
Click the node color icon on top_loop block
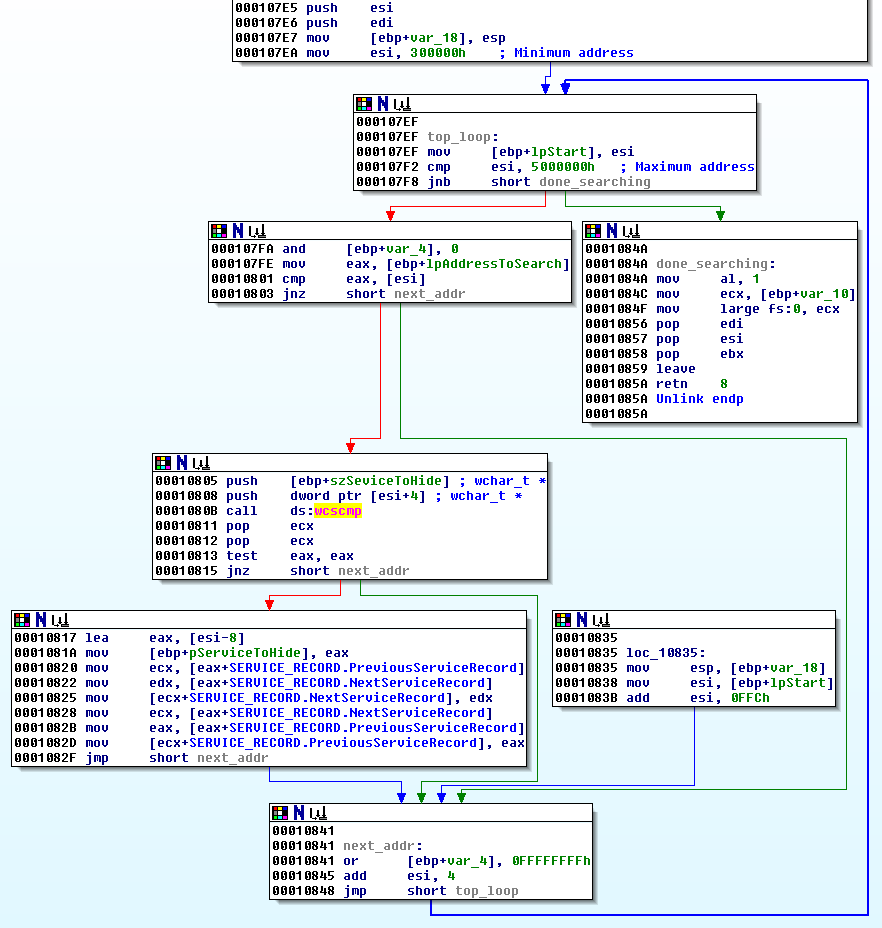click(364, 103)
